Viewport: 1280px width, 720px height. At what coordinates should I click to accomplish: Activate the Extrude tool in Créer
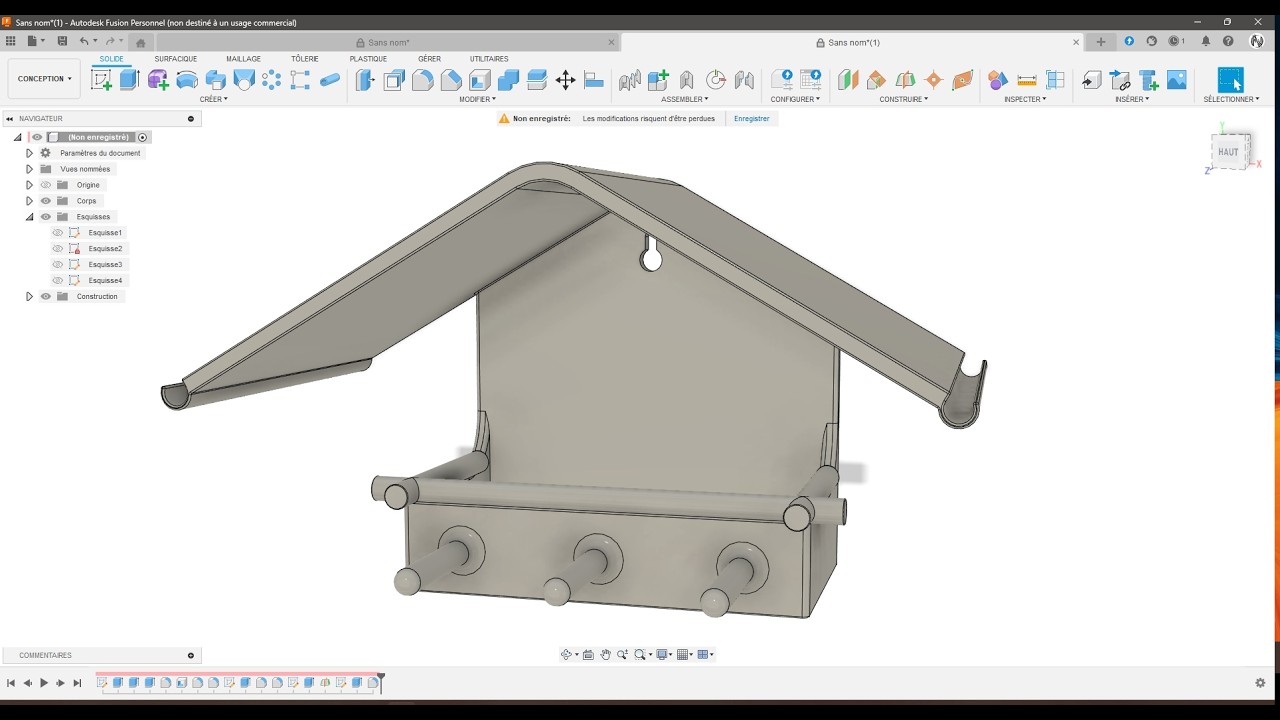[x=129, y=80]
